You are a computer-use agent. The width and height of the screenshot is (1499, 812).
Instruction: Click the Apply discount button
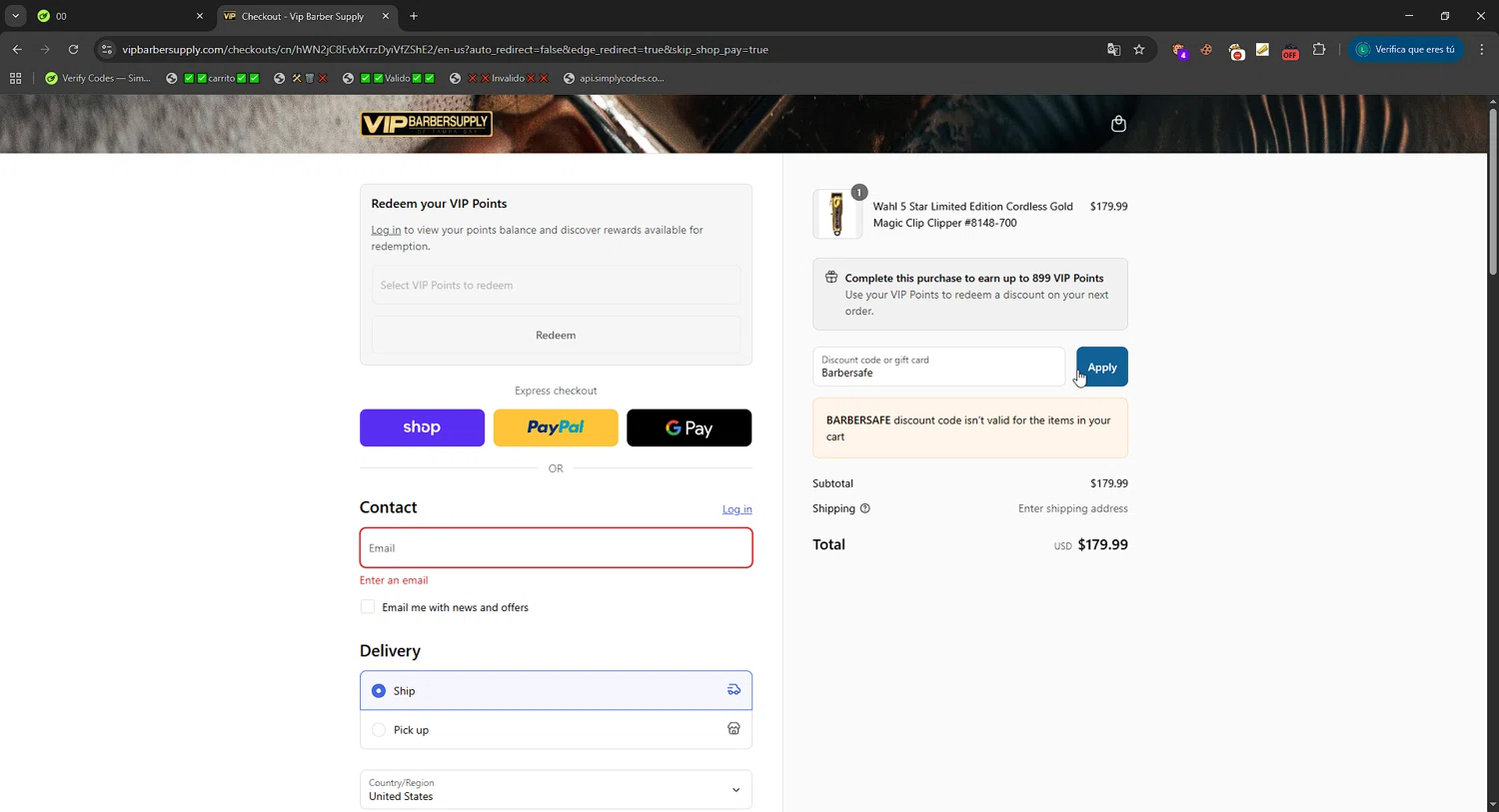pyautogui.click(x=1102, y=367)
